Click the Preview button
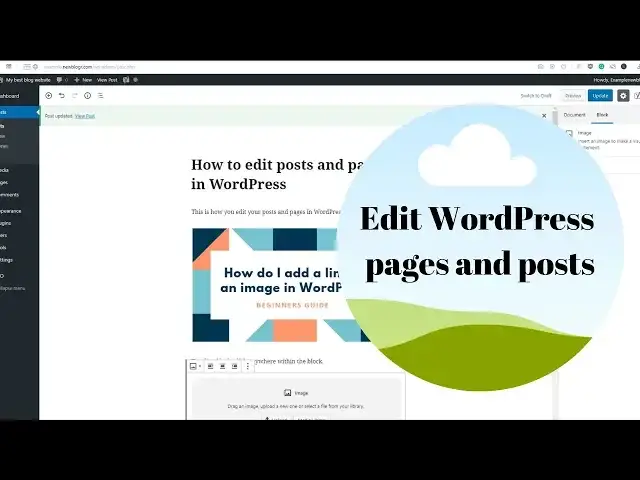640x480 pixels. coord(573,96)
